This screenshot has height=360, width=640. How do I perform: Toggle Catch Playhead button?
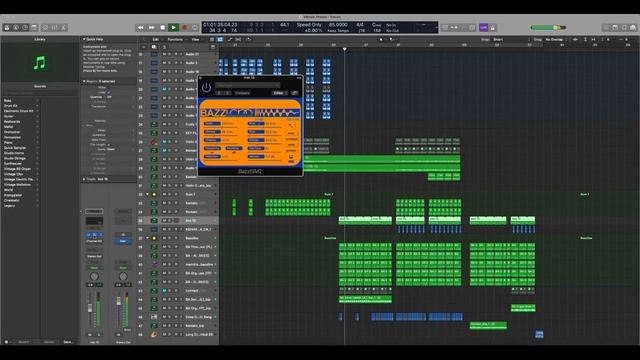(248, 40)
